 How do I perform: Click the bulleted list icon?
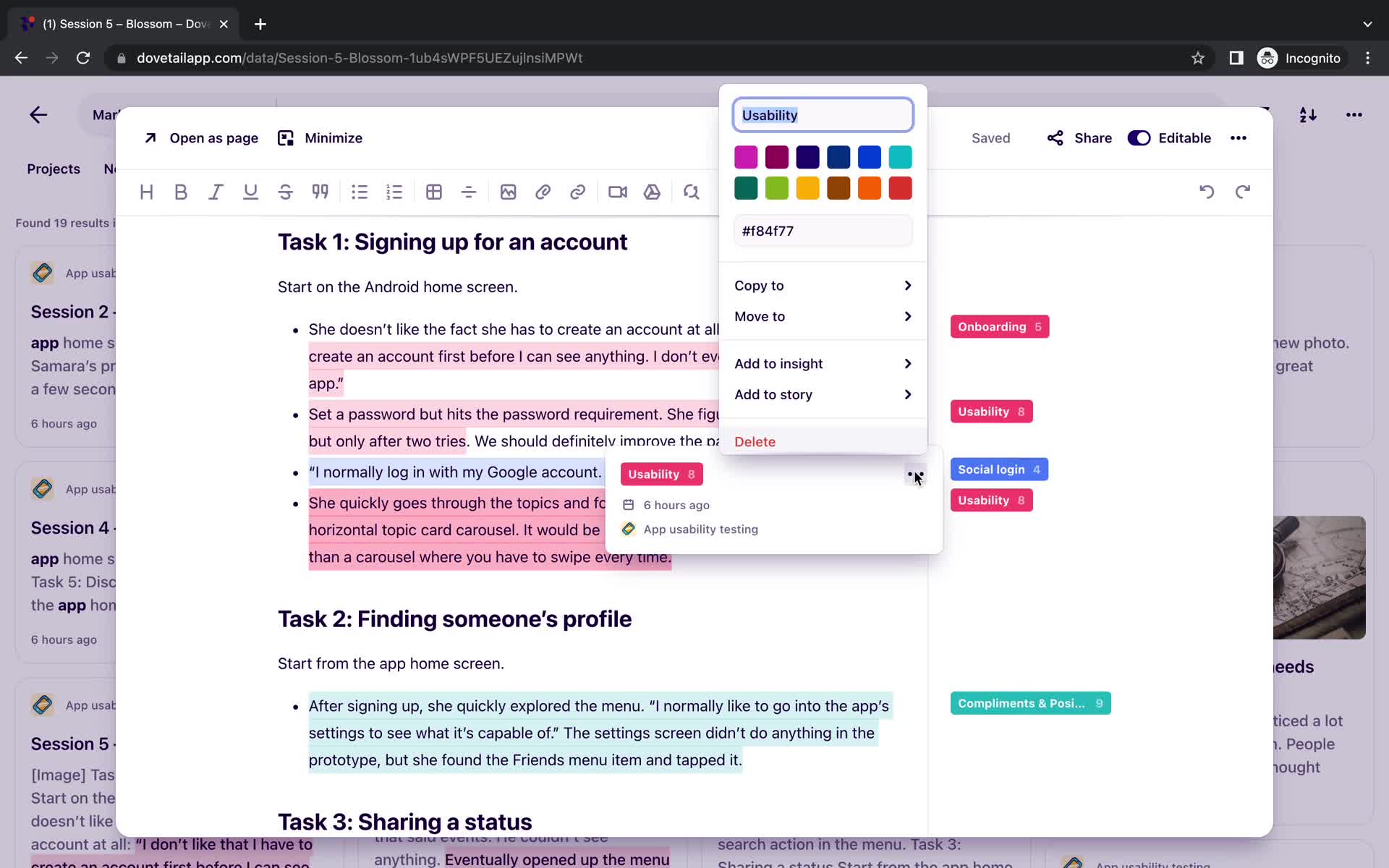click(360, 191)
